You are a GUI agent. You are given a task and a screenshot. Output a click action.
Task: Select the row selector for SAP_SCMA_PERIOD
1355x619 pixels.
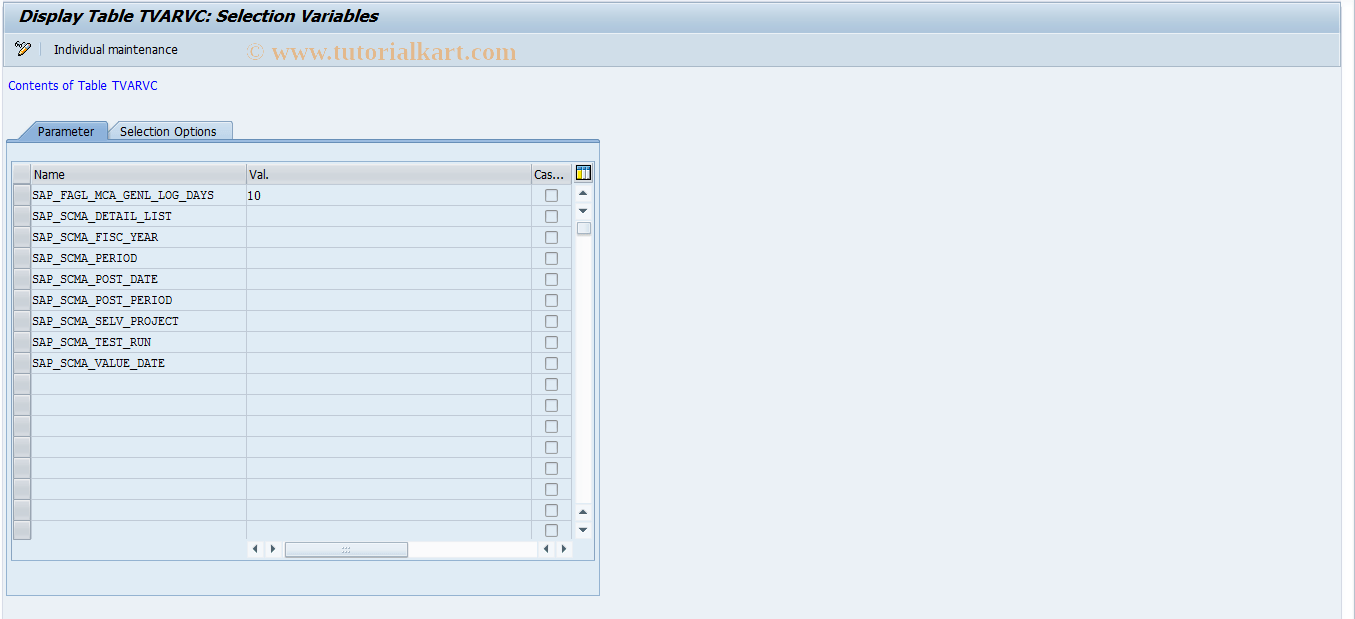21,258
